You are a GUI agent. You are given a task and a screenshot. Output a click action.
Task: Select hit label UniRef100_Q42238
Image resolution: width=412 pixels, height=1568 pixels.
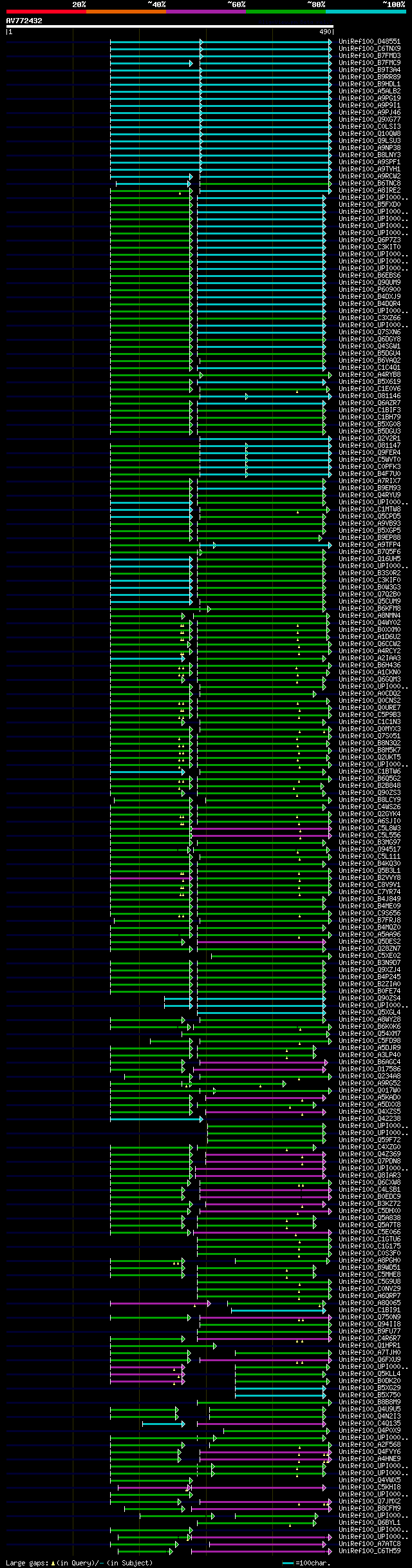click(370, 1118)
